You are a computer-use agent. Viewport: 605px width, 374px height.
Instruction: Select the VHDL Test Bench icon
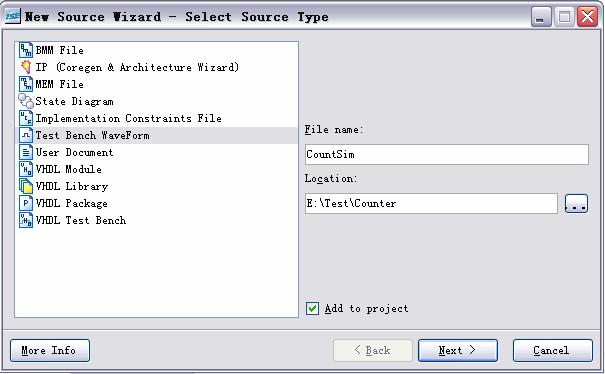pos(26,220)
